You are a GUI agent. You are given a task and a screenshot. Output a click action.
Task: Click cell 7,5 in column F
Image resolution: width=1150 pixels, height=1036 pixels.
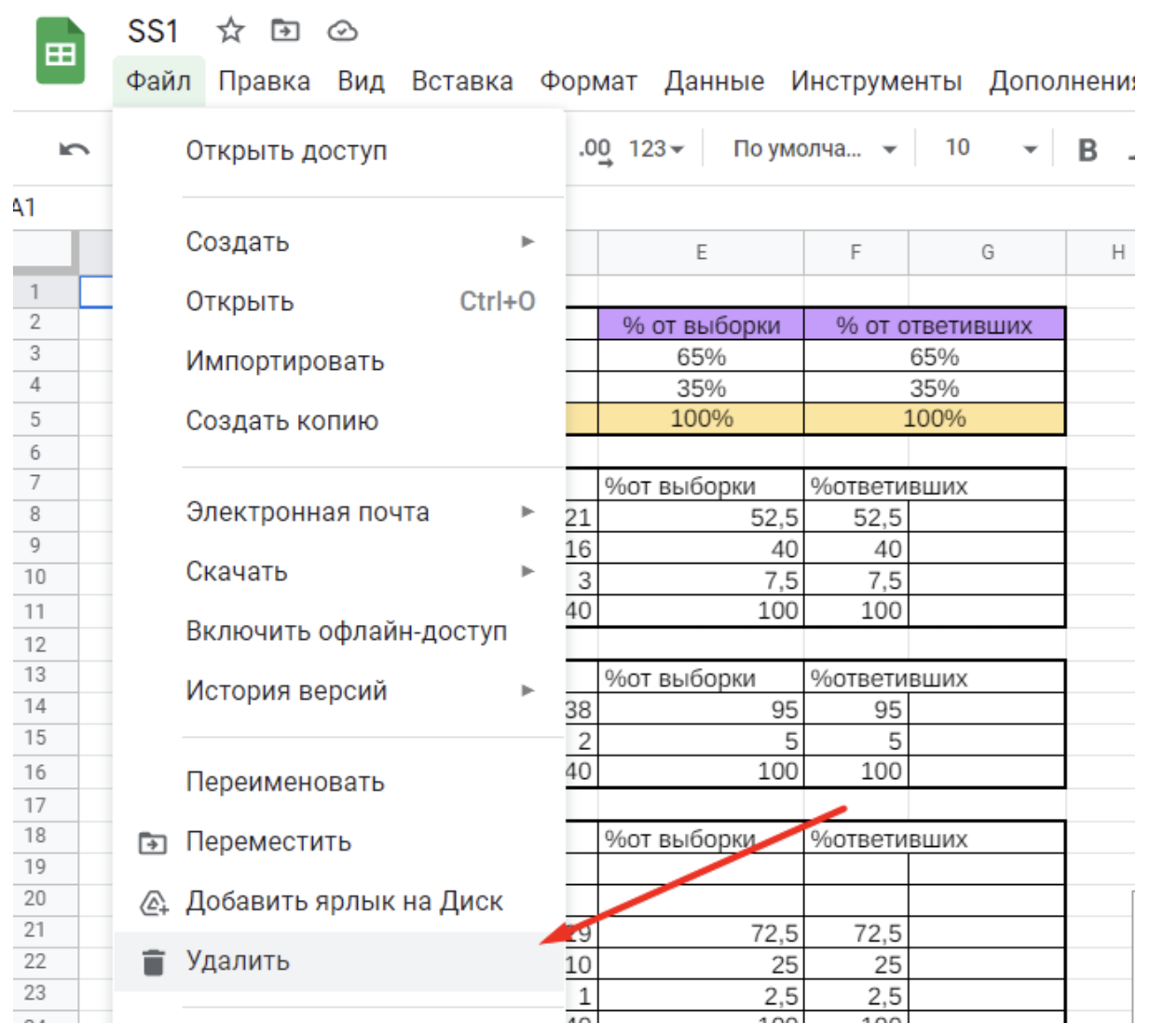click(x=856, y=580)
